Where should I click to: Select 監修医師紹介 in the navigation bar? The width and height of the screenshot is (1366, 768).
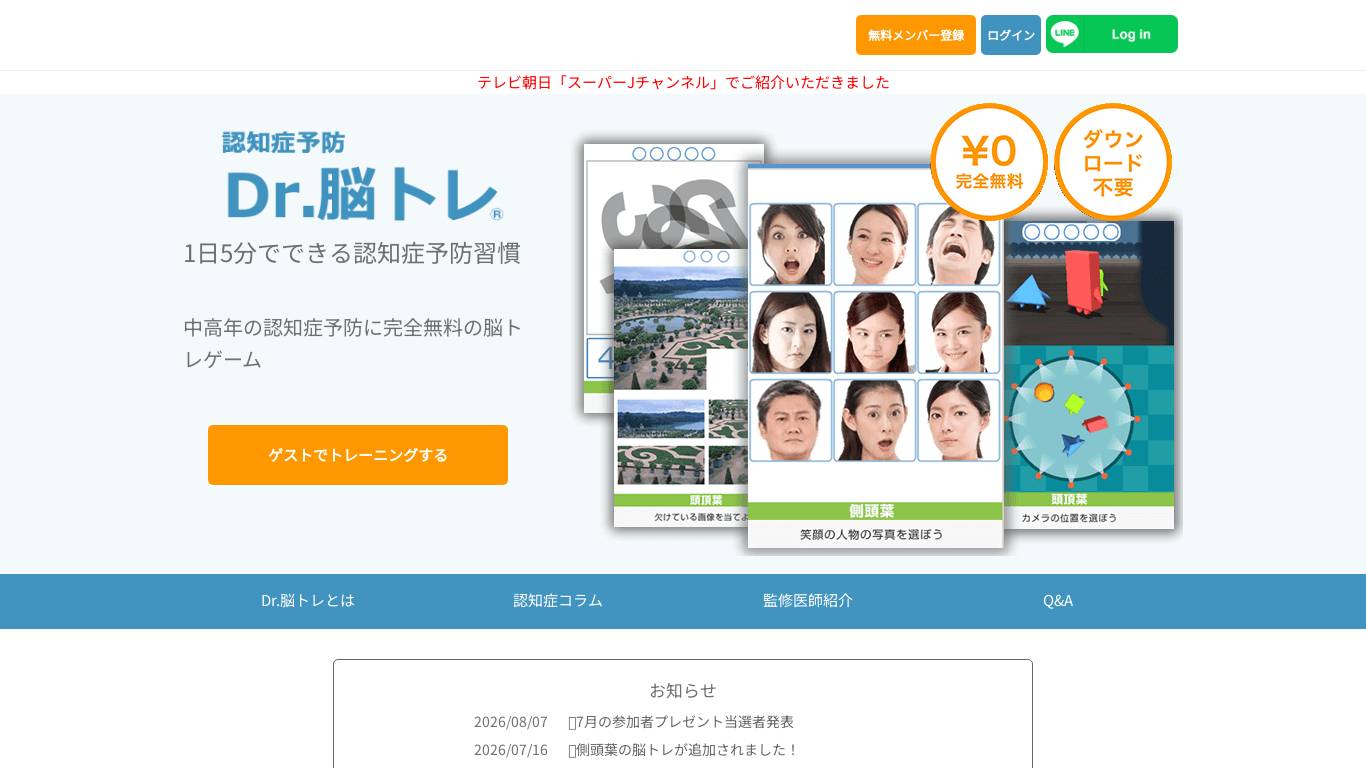tap(808, 601)
